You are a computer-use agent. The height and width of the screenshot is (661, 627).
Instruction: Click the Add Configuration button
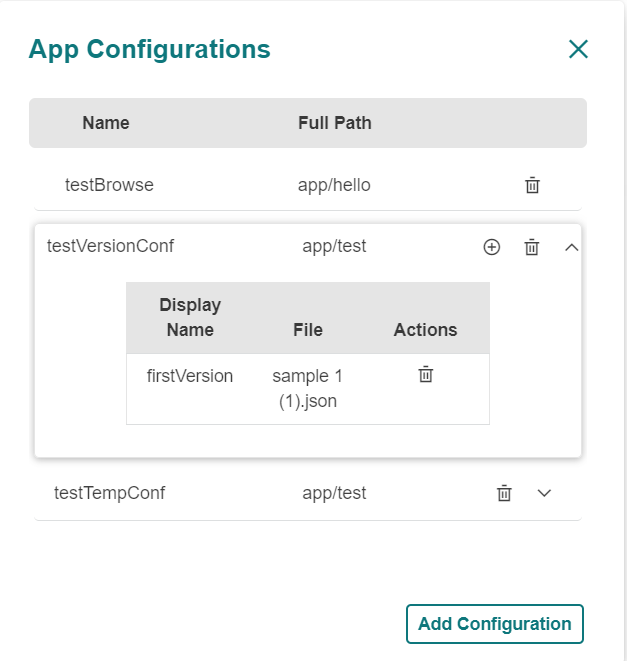[x=494, y=624]
